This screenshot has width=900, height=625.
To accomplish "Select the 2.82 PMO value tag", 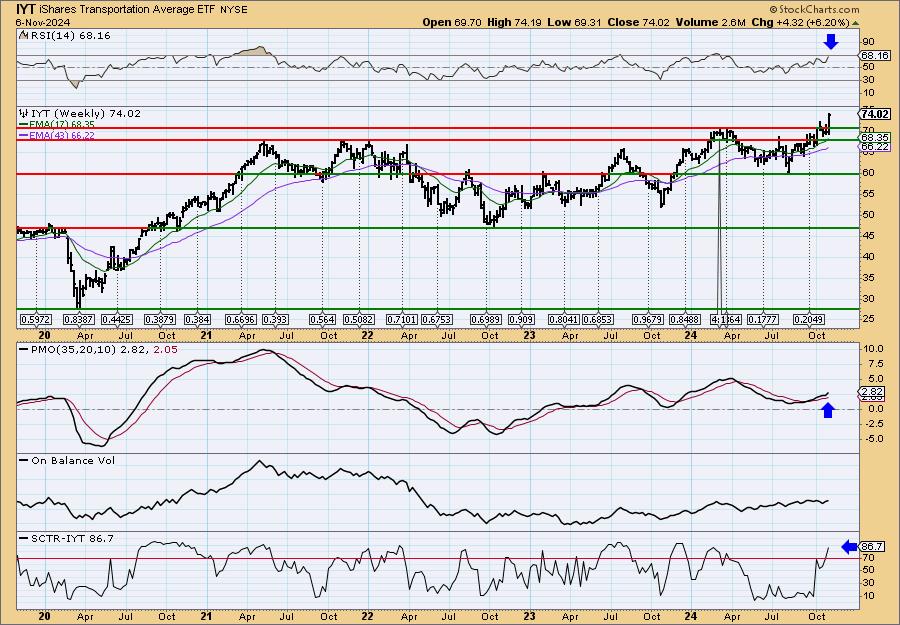I will click(x=873, y=391).
